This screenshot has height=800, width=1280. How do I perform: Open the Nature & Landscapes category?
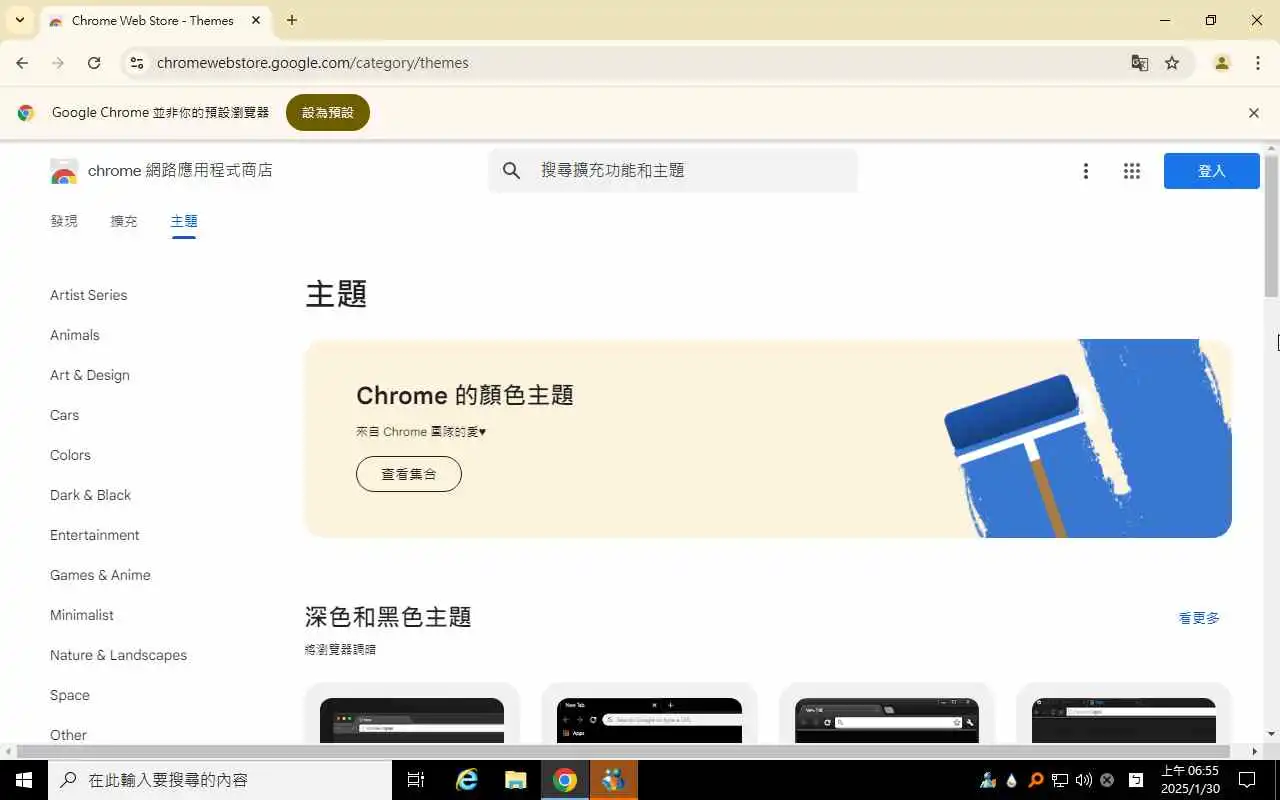tap(119, 655)
